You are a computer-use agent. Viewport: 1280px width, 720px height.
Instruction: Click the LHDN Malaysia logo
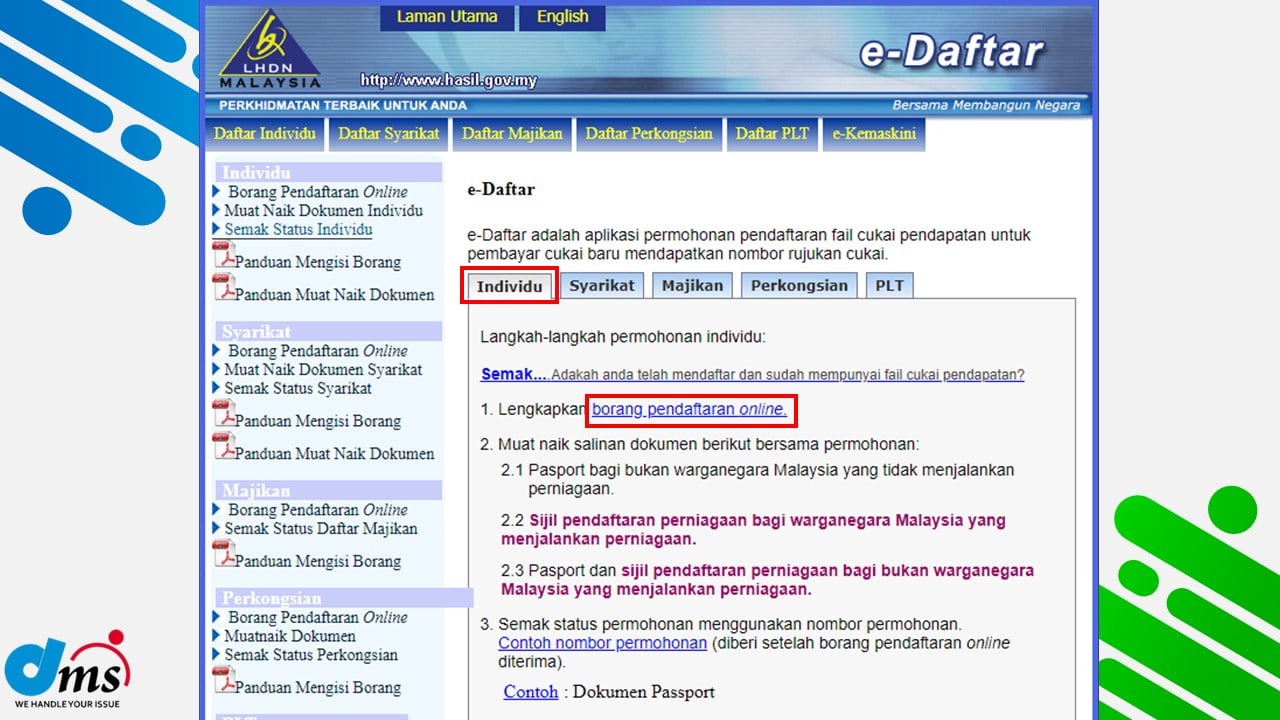pyautogui.click(x=269, y=49)
